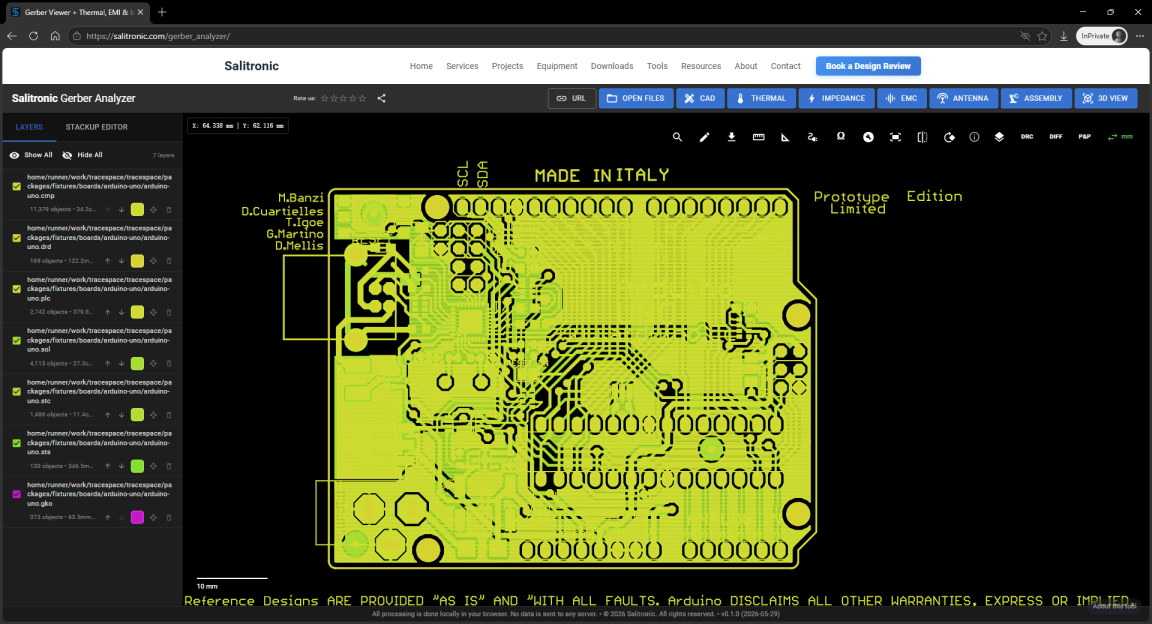
Task: Click move handle of arduino-uno.sol layer
Action: 154,364
